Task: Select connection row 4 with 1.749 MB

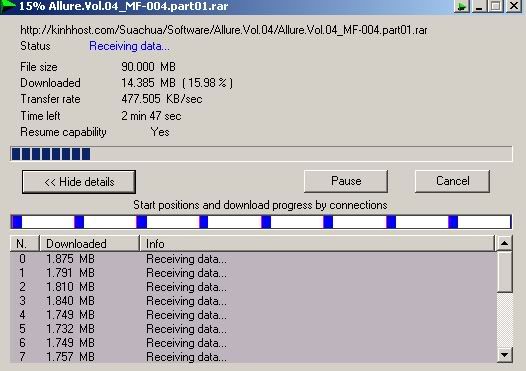Action: click(x=253, y=315)
